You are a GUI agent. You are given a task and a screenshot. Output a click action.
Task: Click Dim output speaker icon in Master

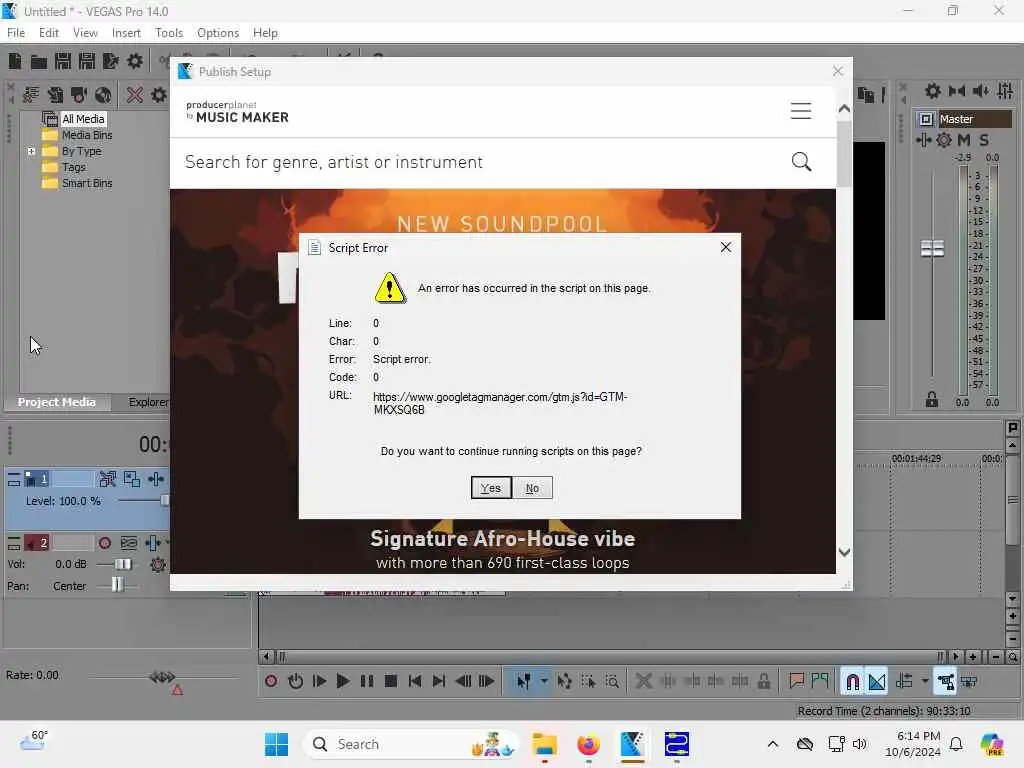tap(981, 91)
